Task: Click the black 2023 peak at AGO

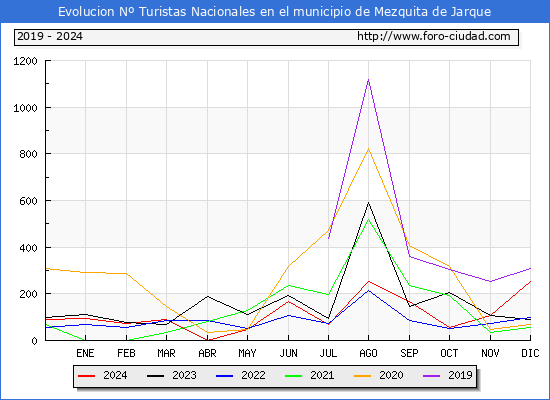Action: click(368, 202)
